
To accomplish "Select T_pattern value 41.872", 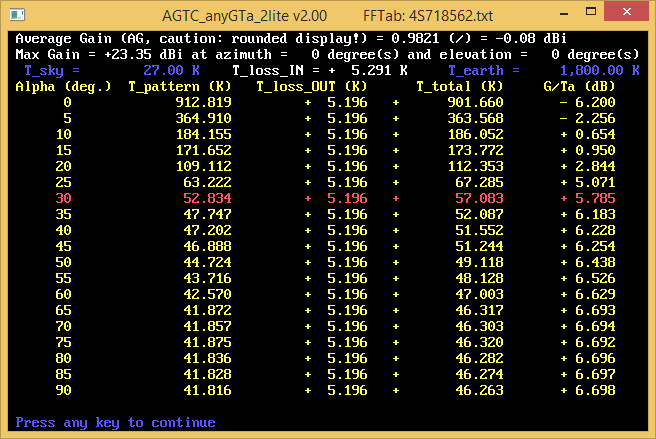I will coord(208,311).
